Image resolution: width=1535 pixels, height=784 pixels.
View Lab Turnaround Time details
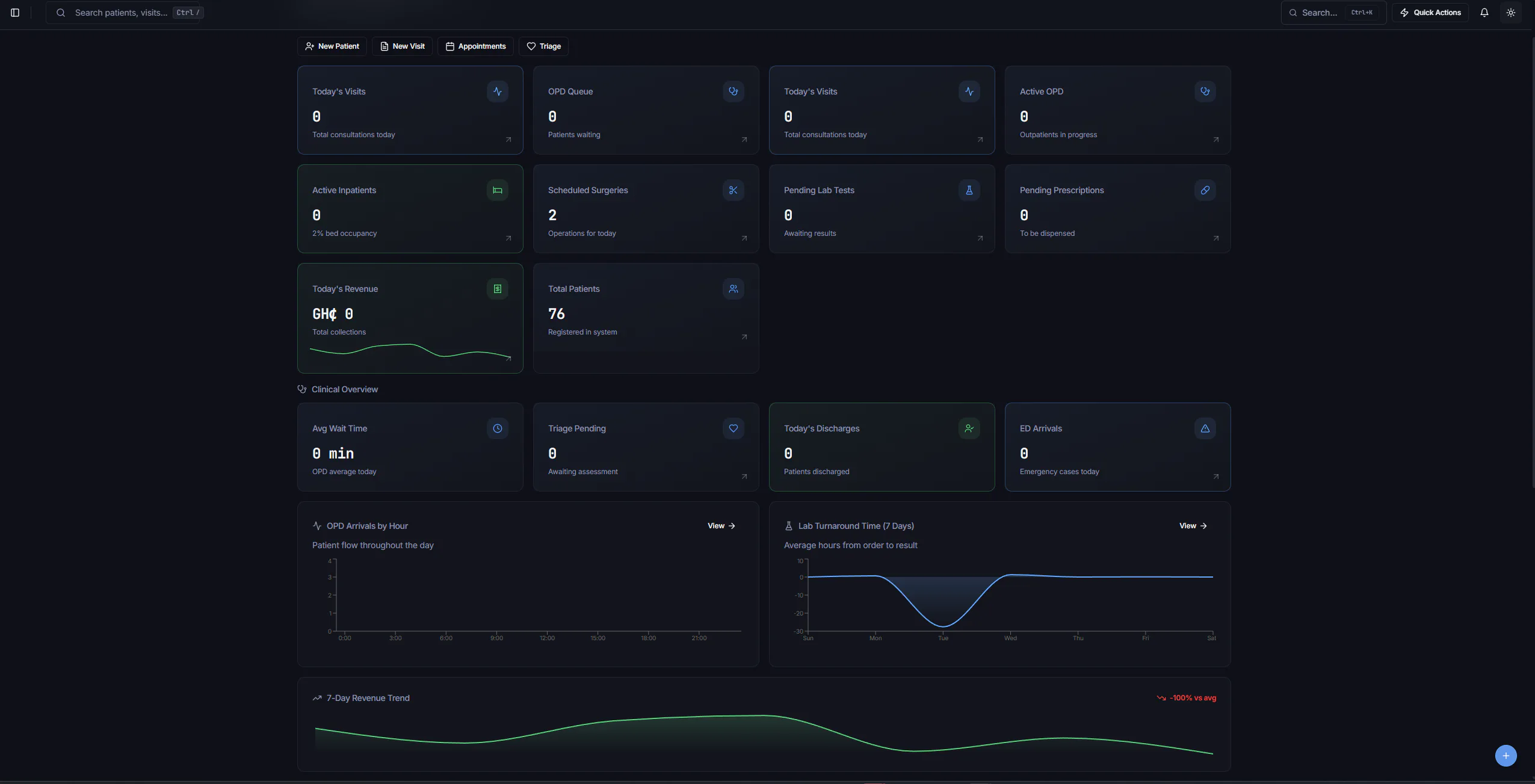point(1193,526)
